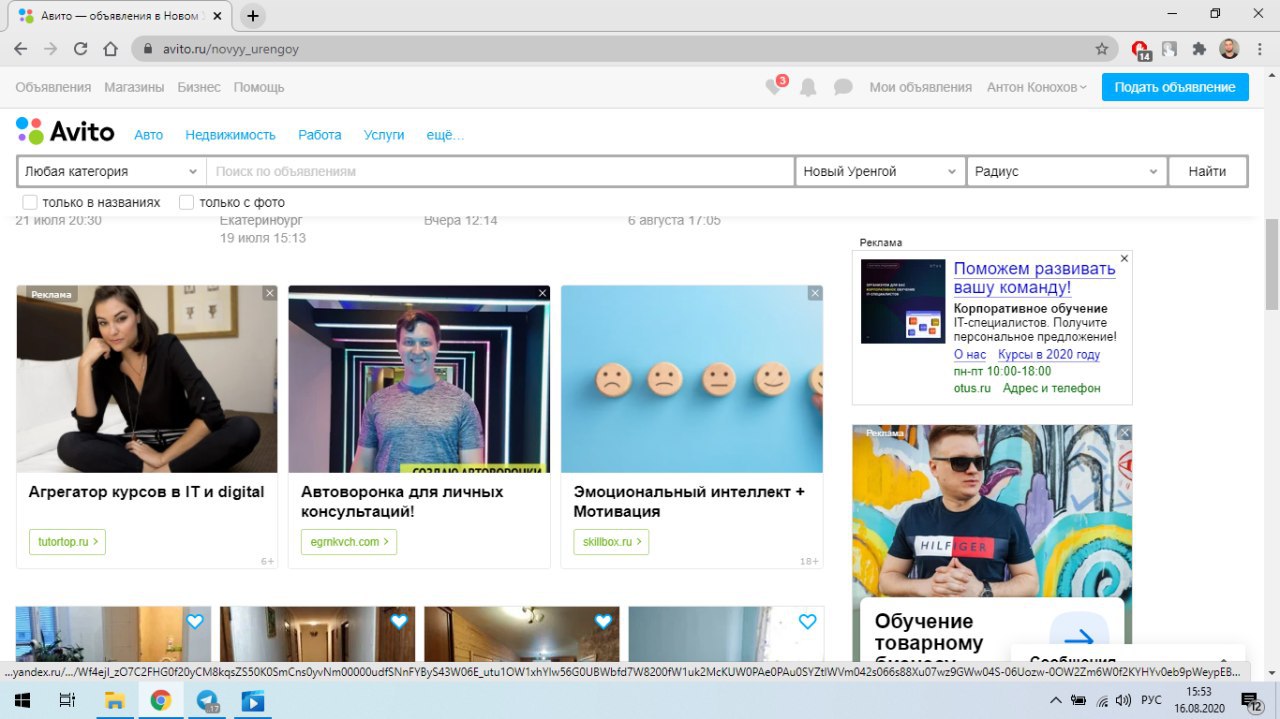
Task: Open new browser tab
Action: (x=253, y=16)
